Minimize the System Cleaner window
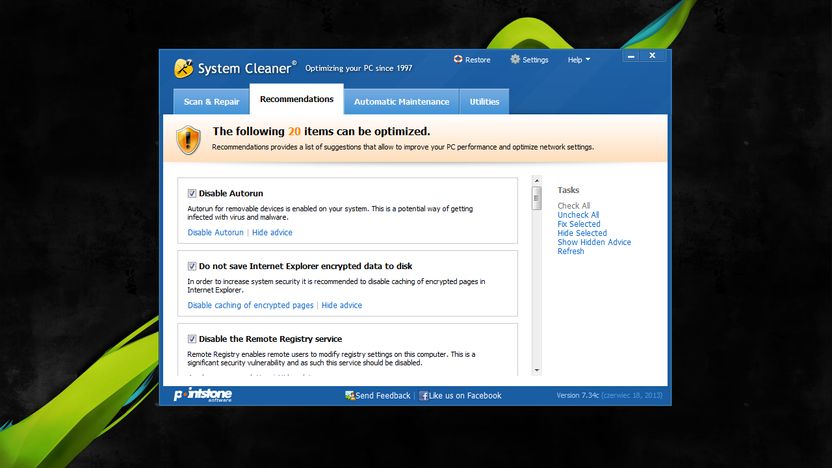This screenshot has width=832, height=468. 630,56
